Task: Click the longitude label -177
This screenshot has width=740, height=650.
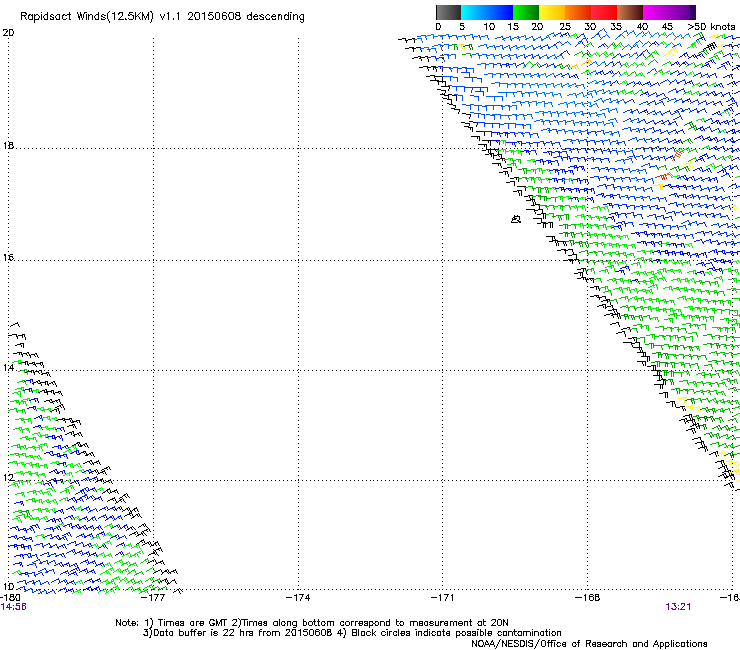Action: 153,597
